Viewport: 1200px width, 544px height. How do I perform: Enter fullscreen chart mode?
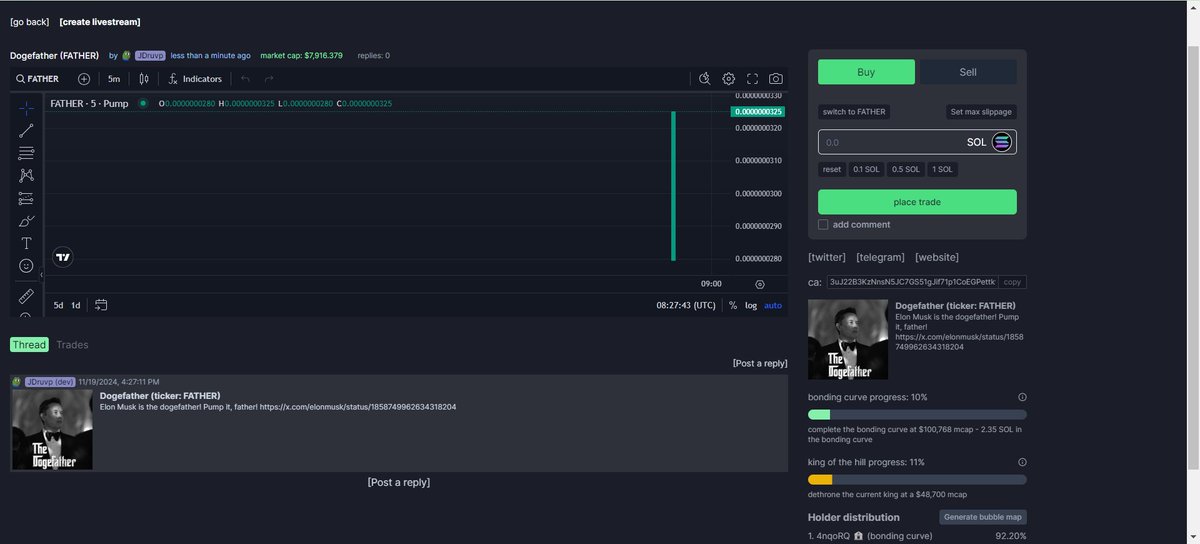(752, 79)
